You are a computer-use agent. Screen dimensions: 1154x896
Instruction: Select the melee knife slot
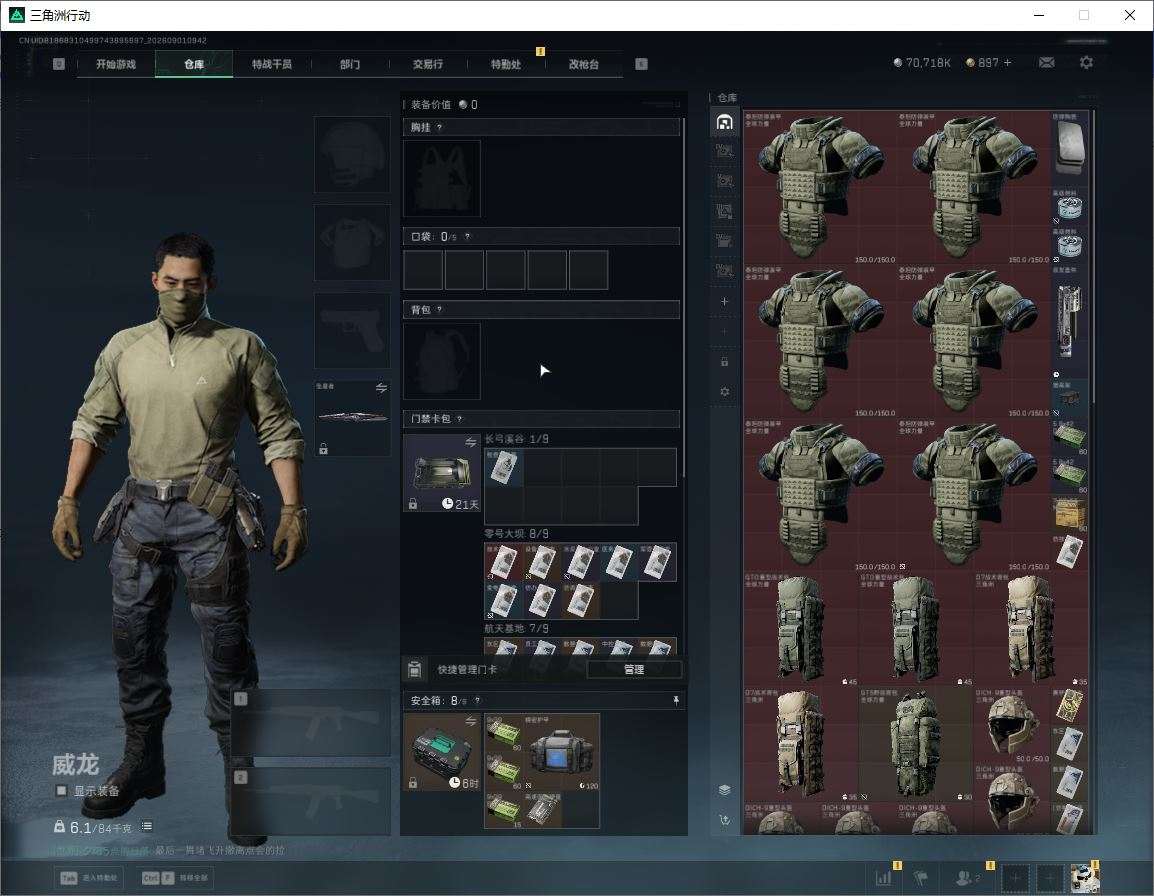[353, 417]
